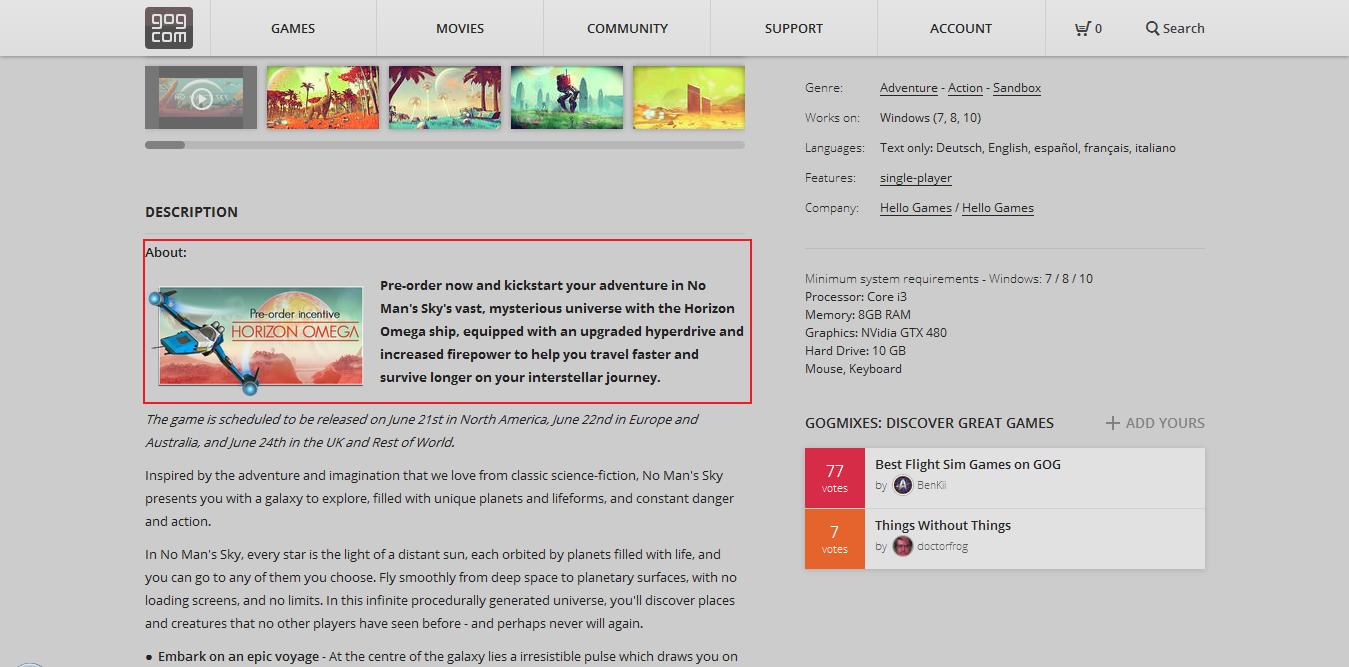The width and height of the screenshot is (1349, 667).
Task: Open the BenKii user profile name
Action: tap(932, 485)
